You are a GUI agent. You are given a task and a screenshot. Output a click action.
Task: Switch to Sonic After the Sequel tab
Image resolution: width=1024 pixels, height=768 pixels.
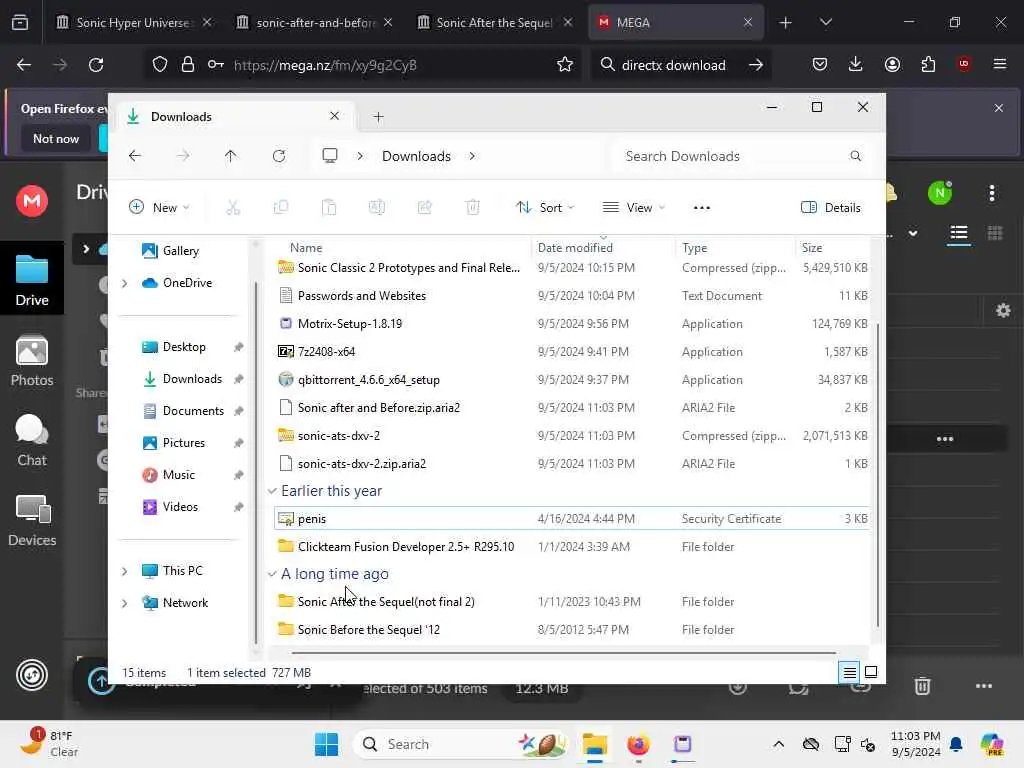[x=495, y=23]
